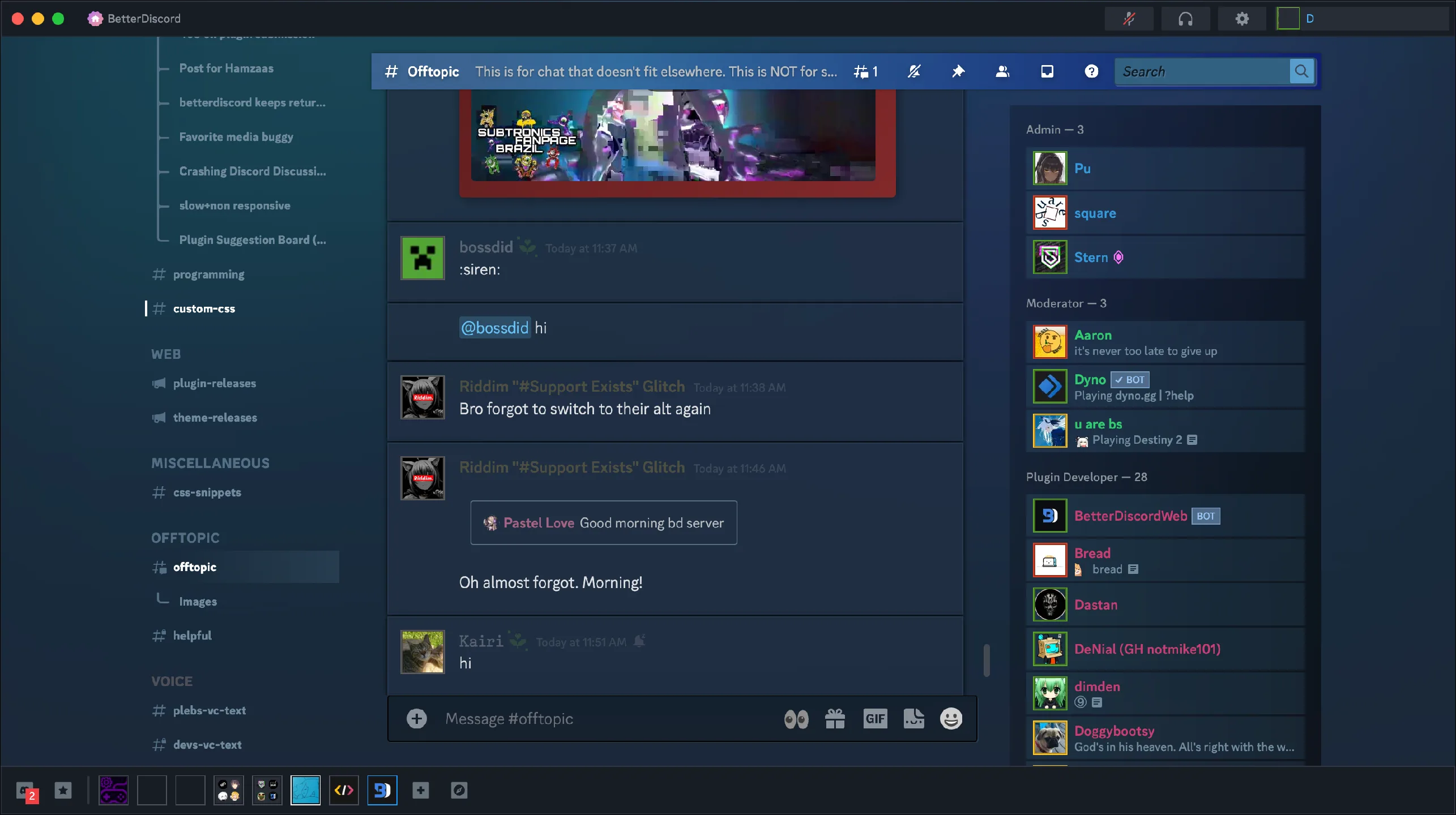
Task: Collapse the WEB category
Action: (x=166, y=354)
